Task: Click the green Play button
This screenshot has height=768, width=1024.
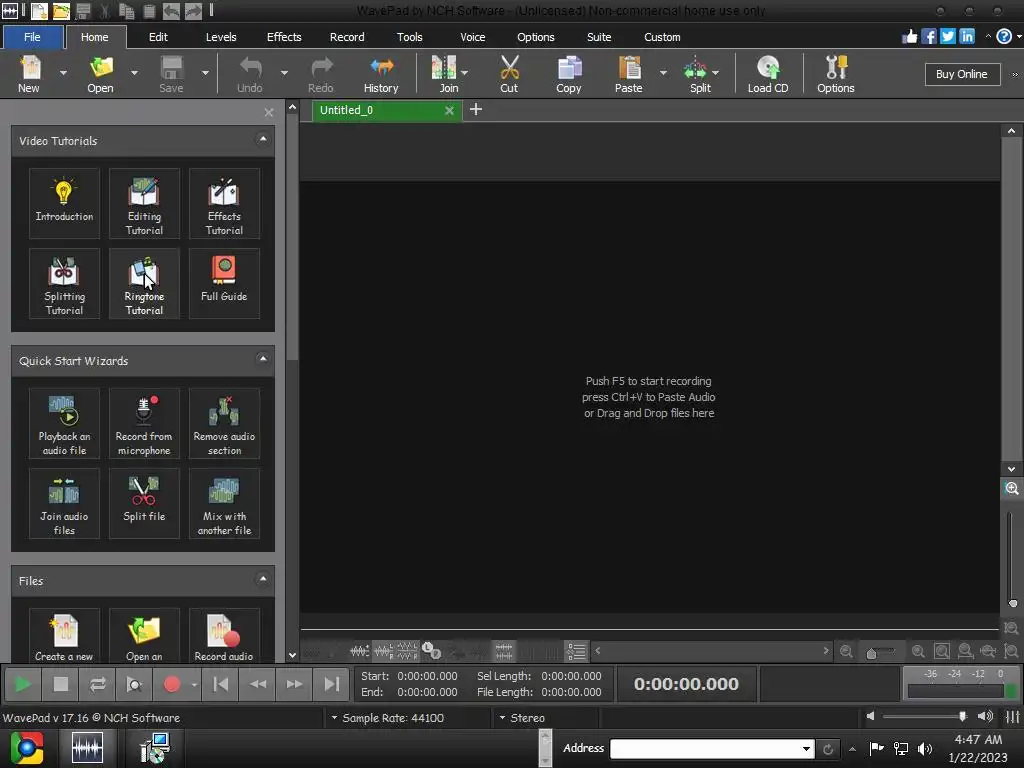Action: 23,684
